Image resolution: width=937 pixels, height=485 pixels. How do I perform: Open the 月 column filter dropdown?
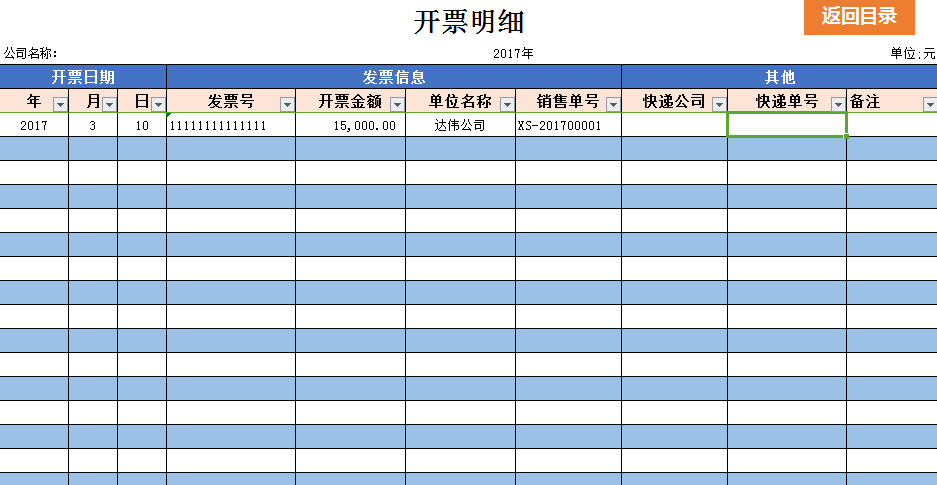pyautogui.click(x=109, y=105)
